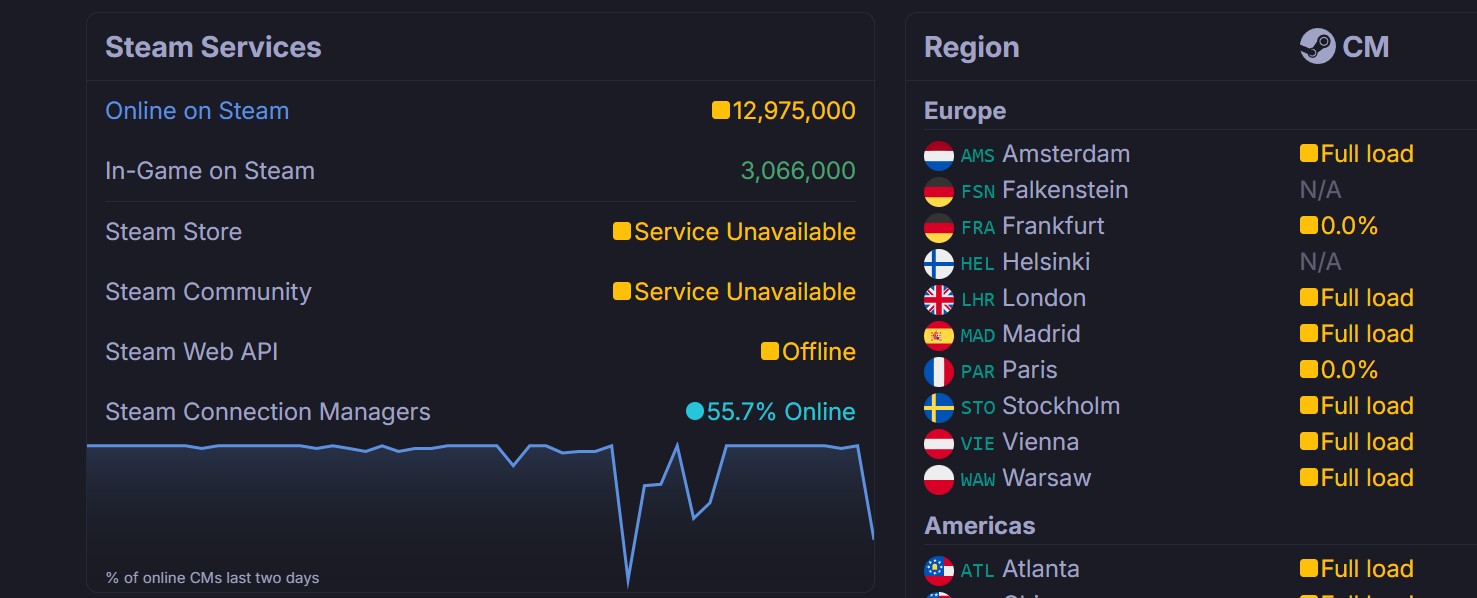This screenshot has height=598, width=1477.
Task: Click the Atlanta flag icon
Action: pos(939,570)
